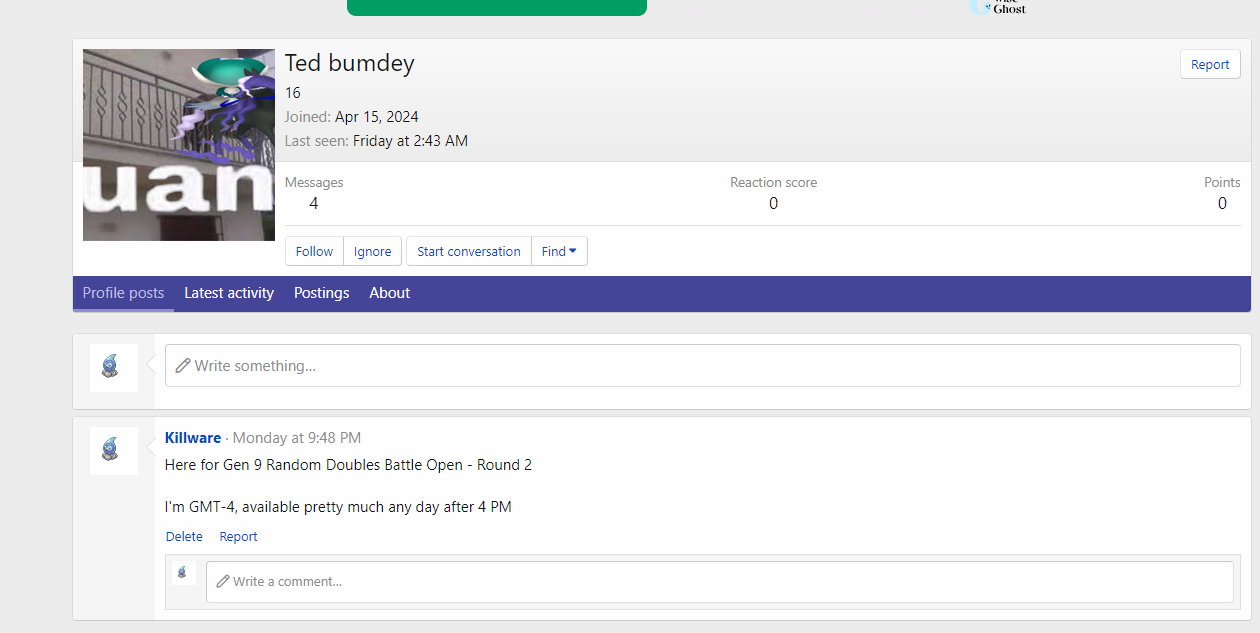Image resolution: width=1260 pixels, height=633 pixels.
Task: Click the Reaction score value 0
Action: coord(773,203)
